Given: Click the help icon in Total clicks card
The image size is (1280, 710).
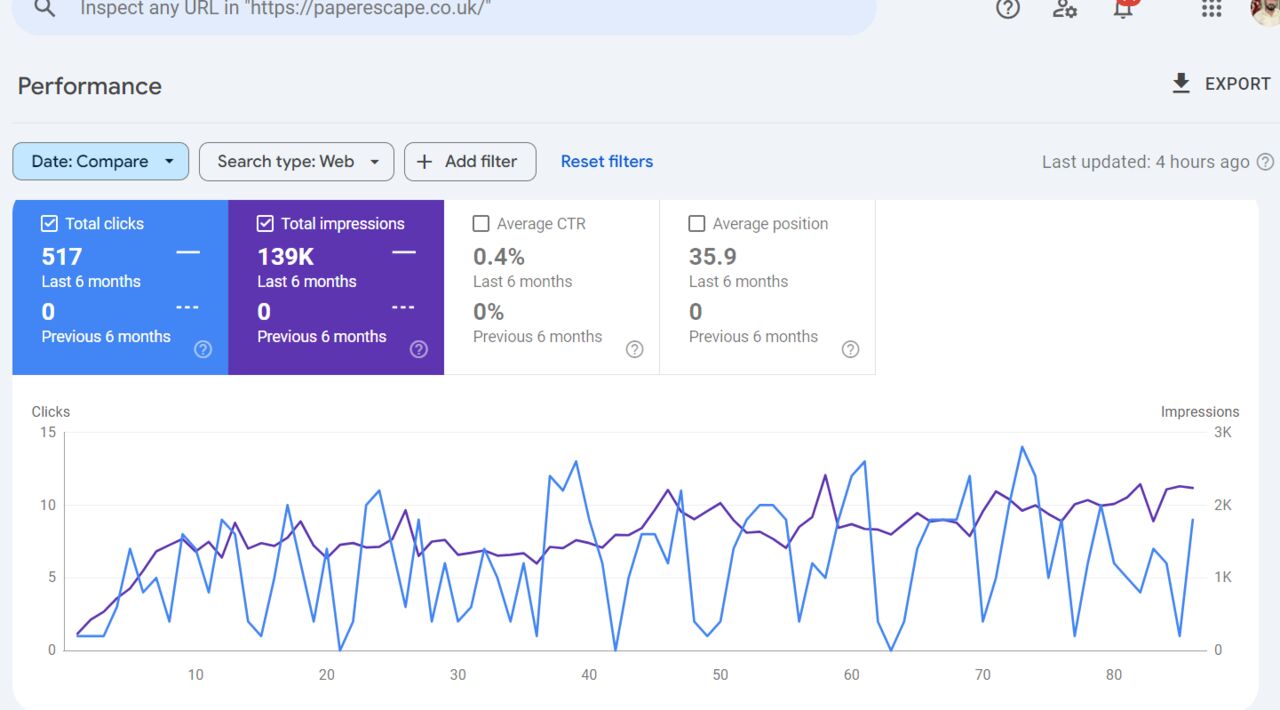Looking at the screenshot, I should point(203,349).
